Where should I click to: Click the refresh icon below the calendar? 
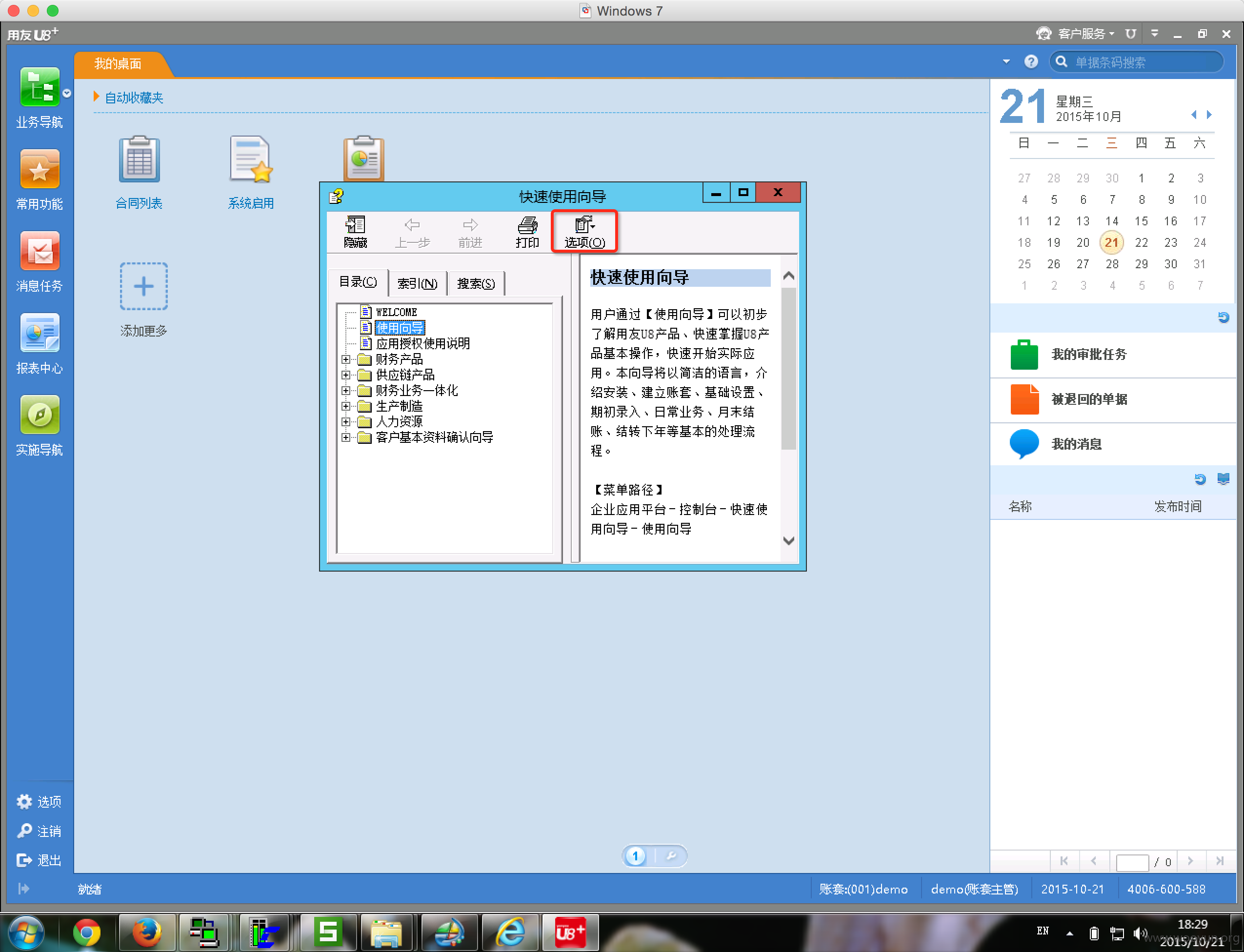click(x=1224, y=317)
